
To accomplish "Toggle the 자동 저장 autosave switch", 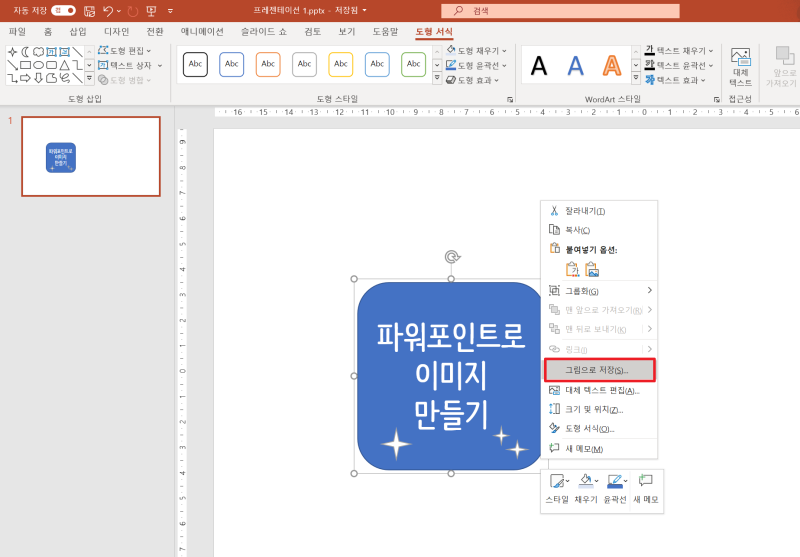I will pyautogui.click(x=63, y=10).
